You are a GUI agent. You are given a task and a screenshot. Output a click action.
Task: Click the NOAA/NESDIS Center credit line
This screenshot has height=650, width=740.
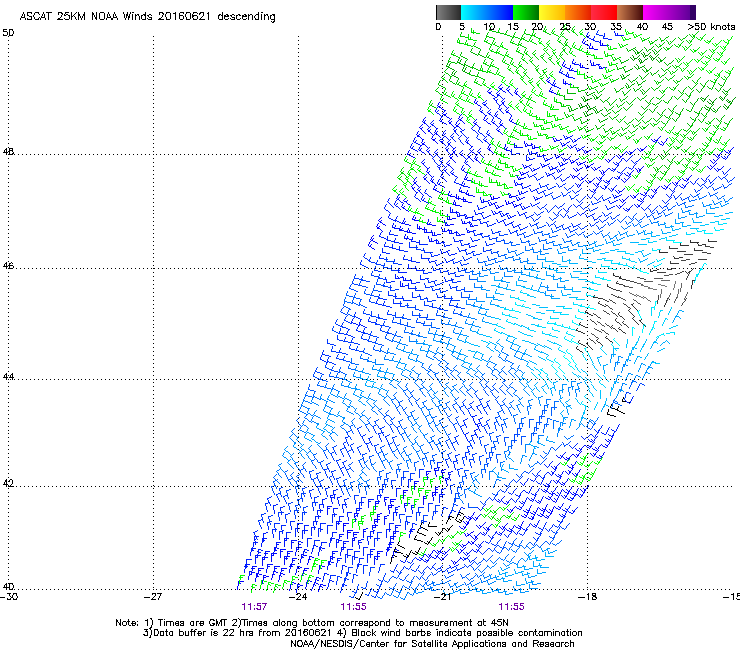click(x=432, y=644)
